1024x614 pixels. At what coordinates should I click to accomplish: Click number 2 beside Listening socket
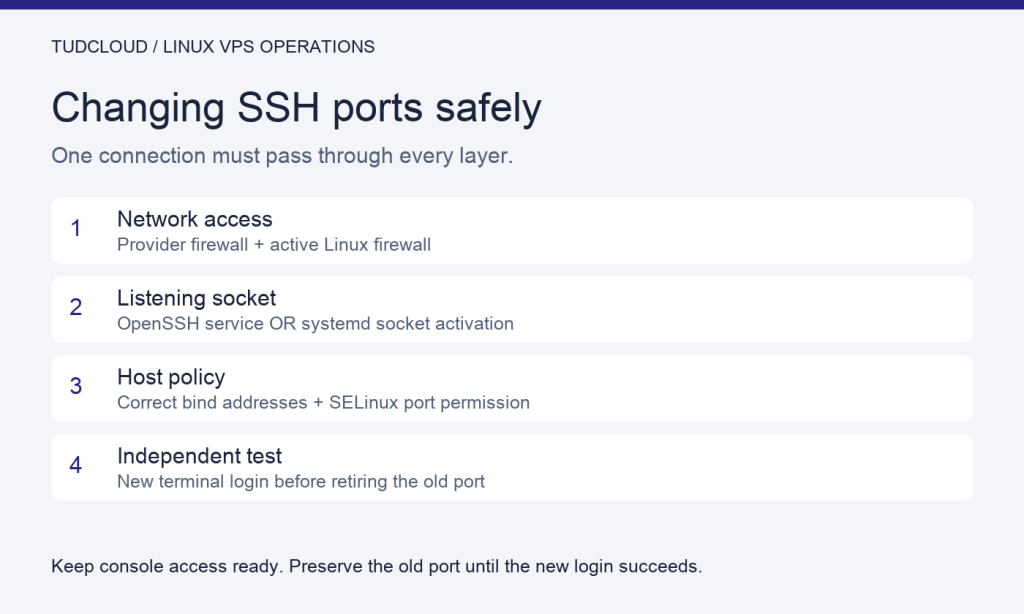(x=76, y=308)
